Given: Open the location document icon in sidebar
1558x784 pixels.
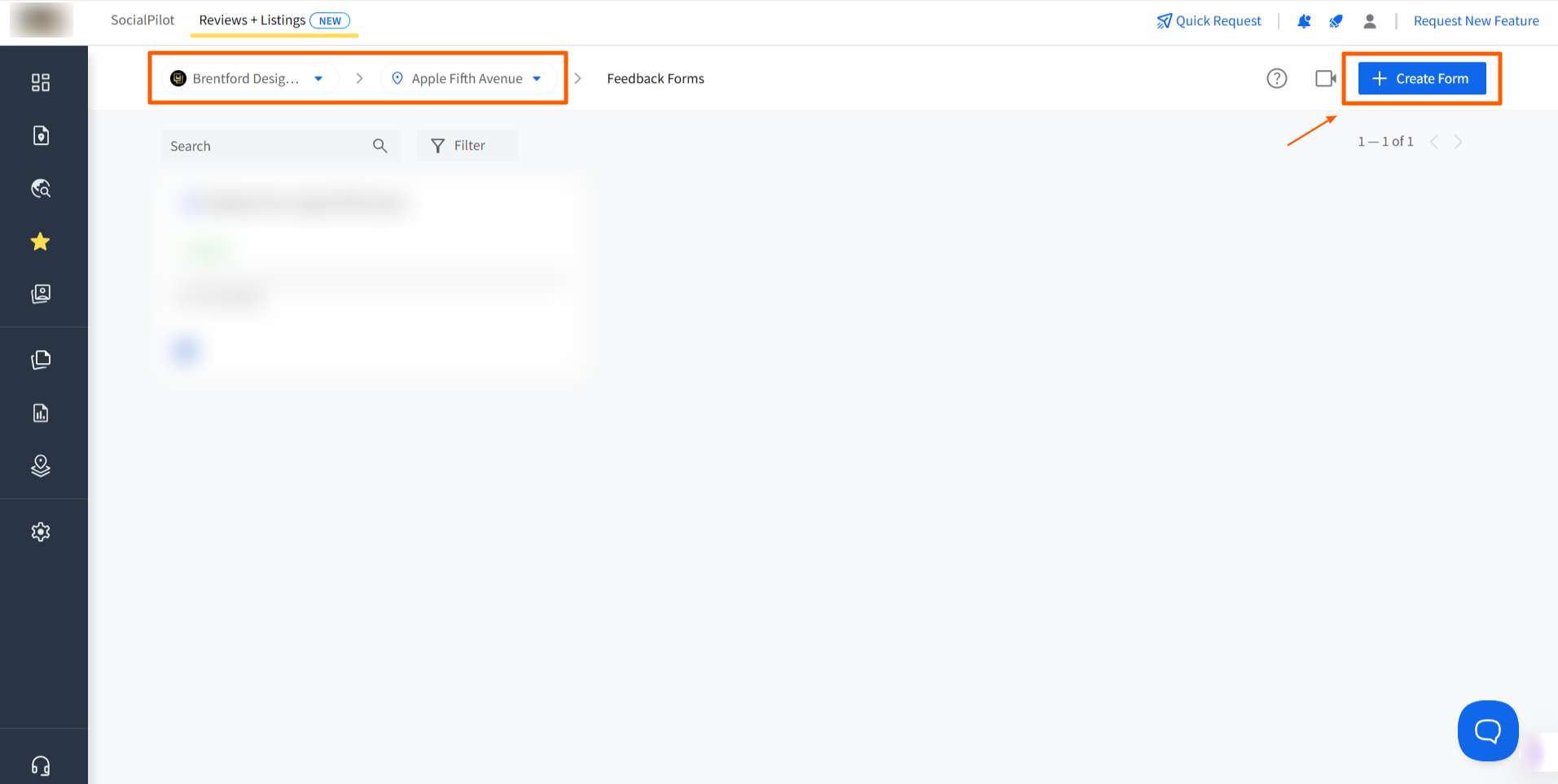Looking at the screenshot, I should tap(41, 135).
